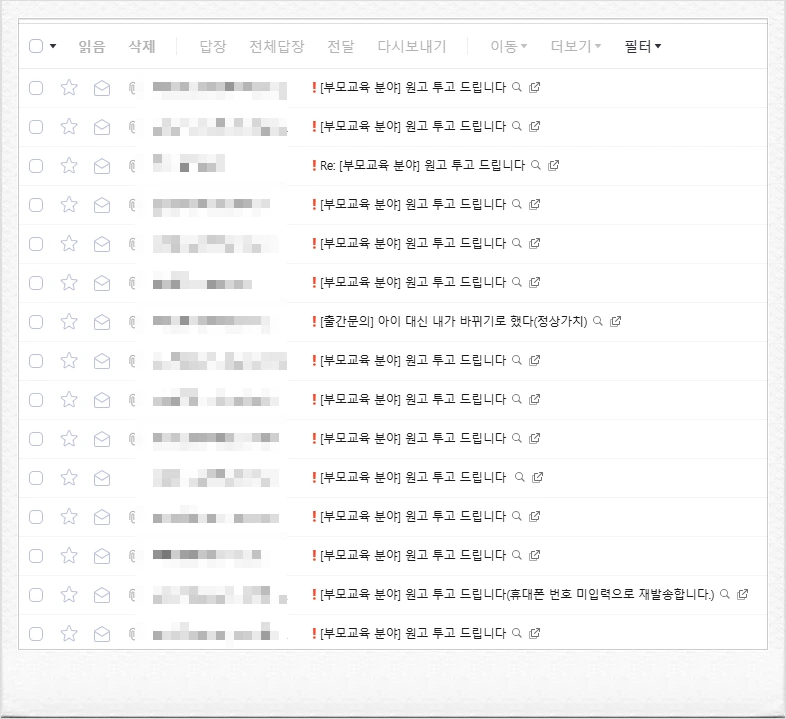Star the [출간문의] mail
The image size is (786, 719).
69,321
